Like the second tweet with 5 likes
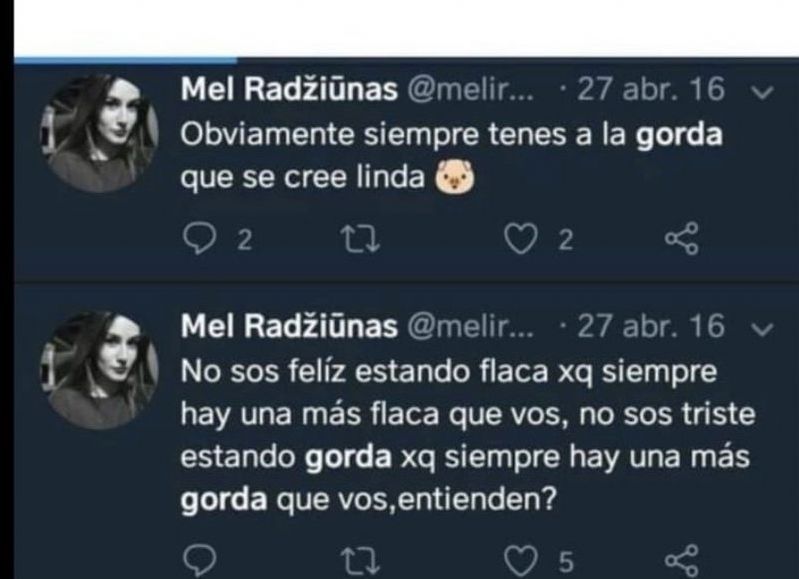 520,560
